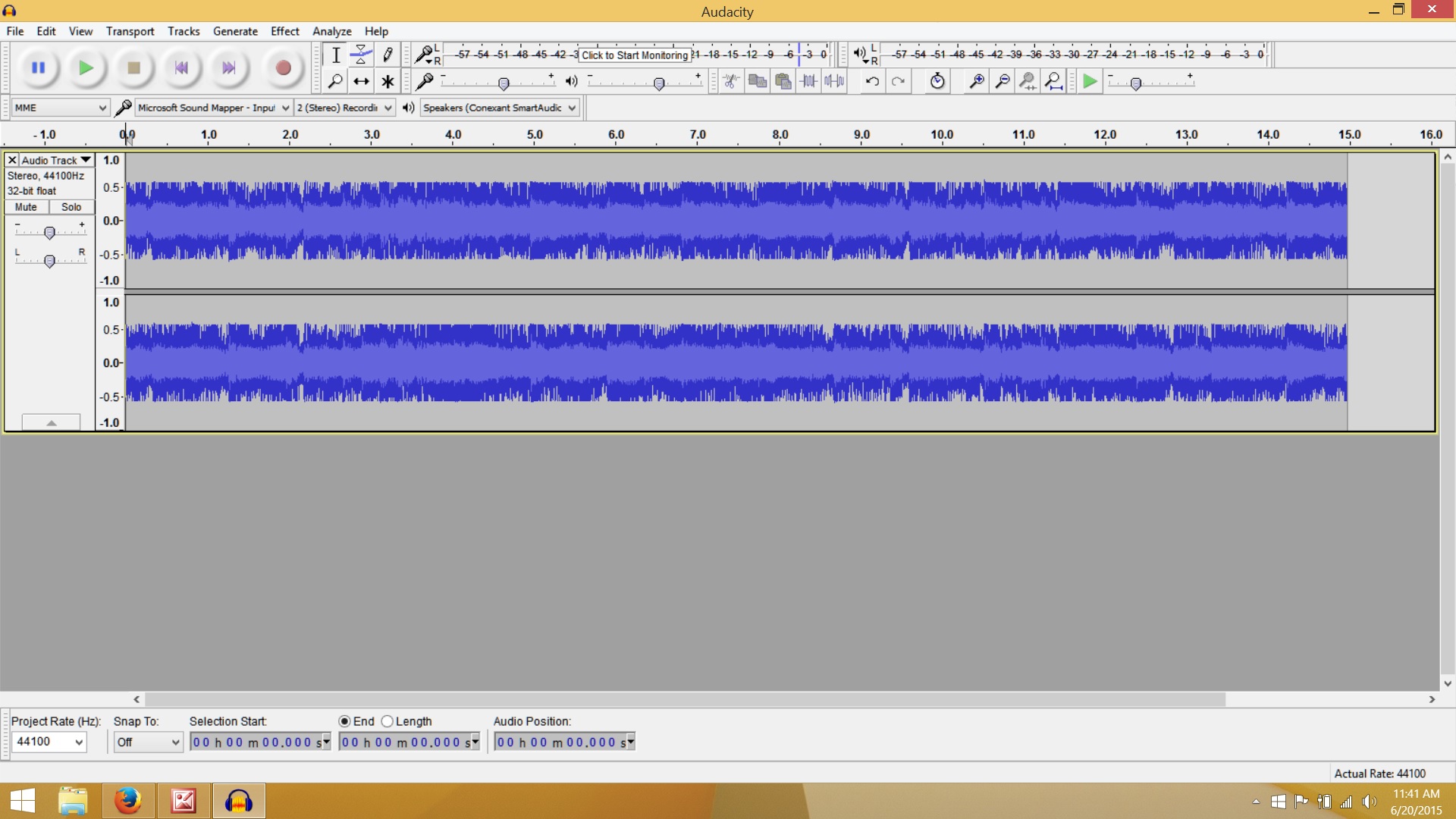1456x819 pixels.
Task: Select the Envelope tool
Action: pos(361,55)
